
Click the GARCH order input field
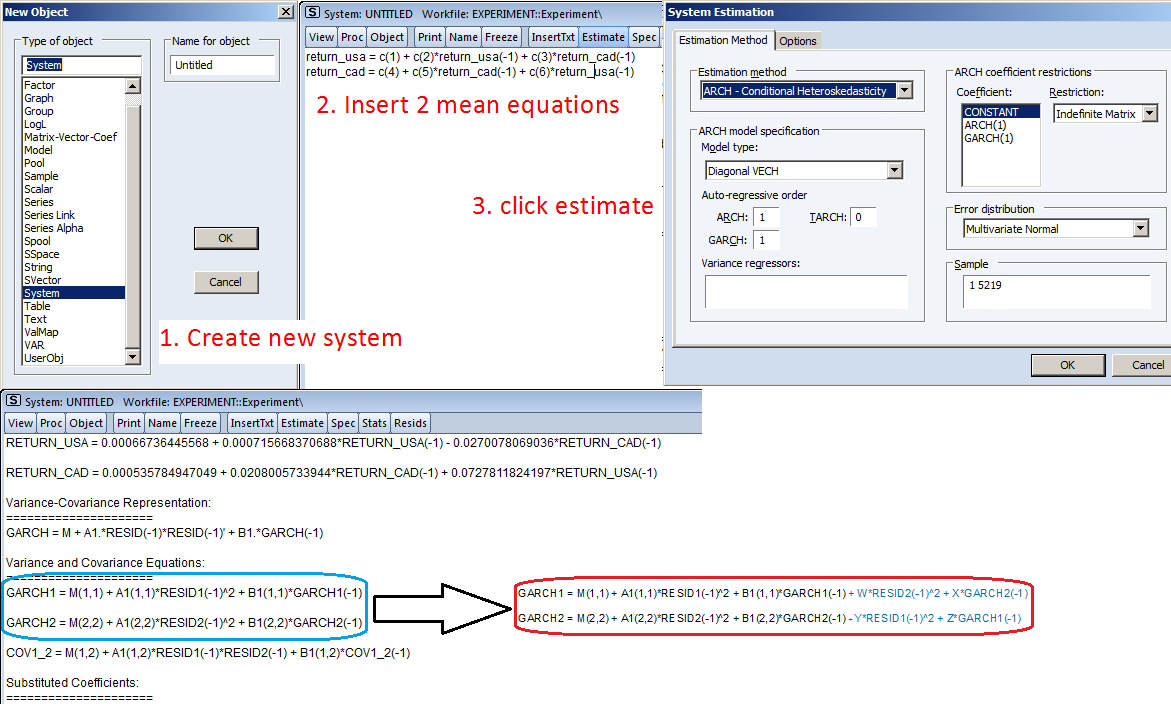point(766,240)
